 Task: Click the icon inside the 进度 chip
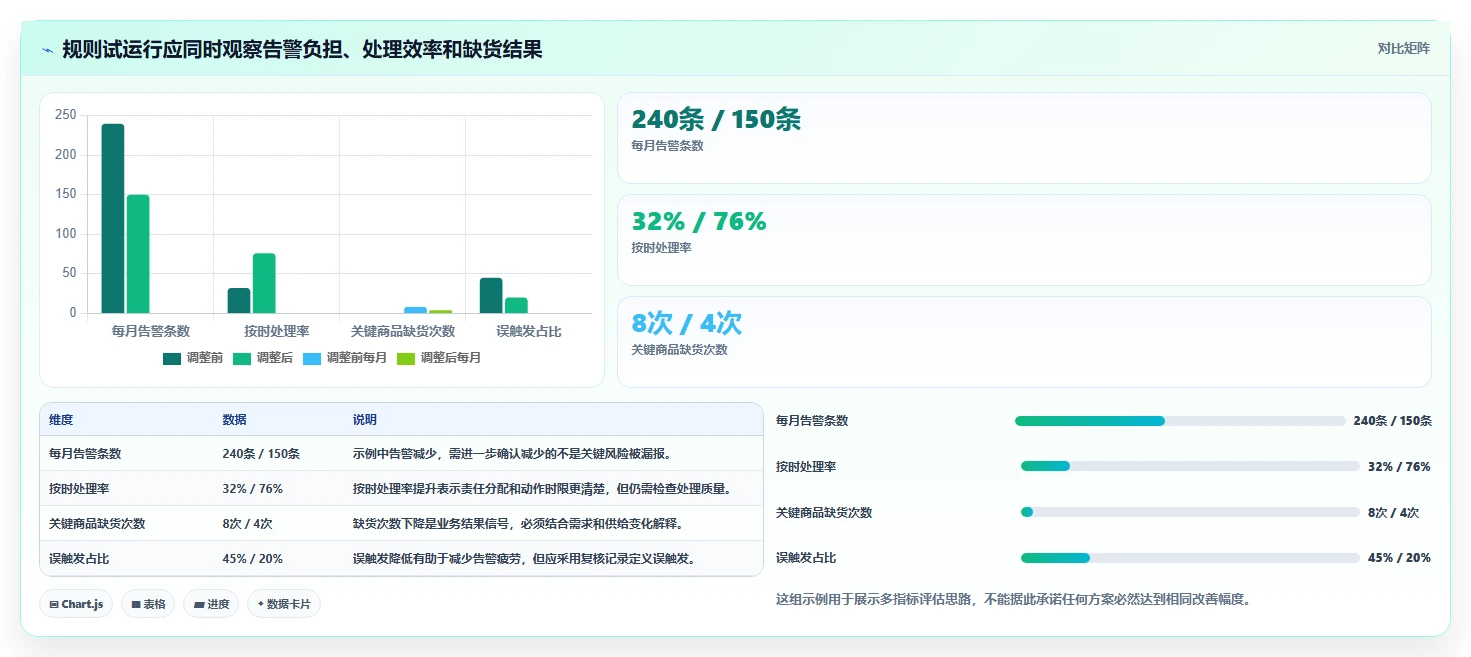[x=199, y=605]
